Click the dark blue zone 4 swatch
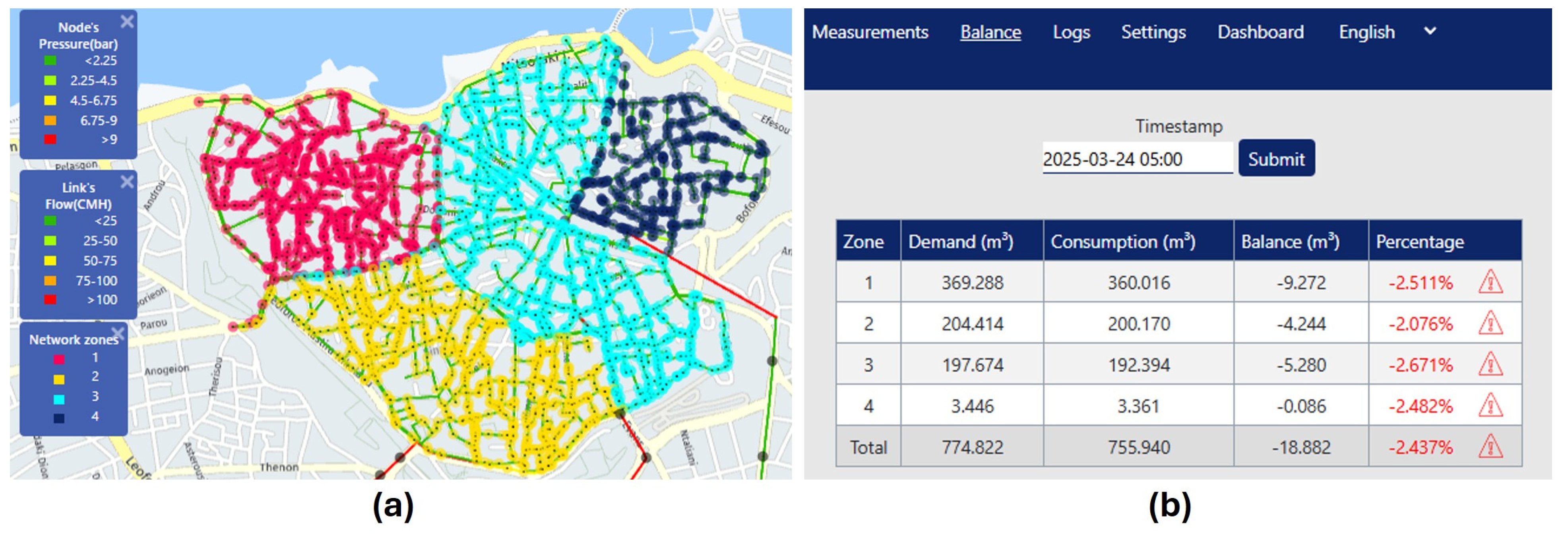Viewport: 1568px width, 536px height. point(59,418)
